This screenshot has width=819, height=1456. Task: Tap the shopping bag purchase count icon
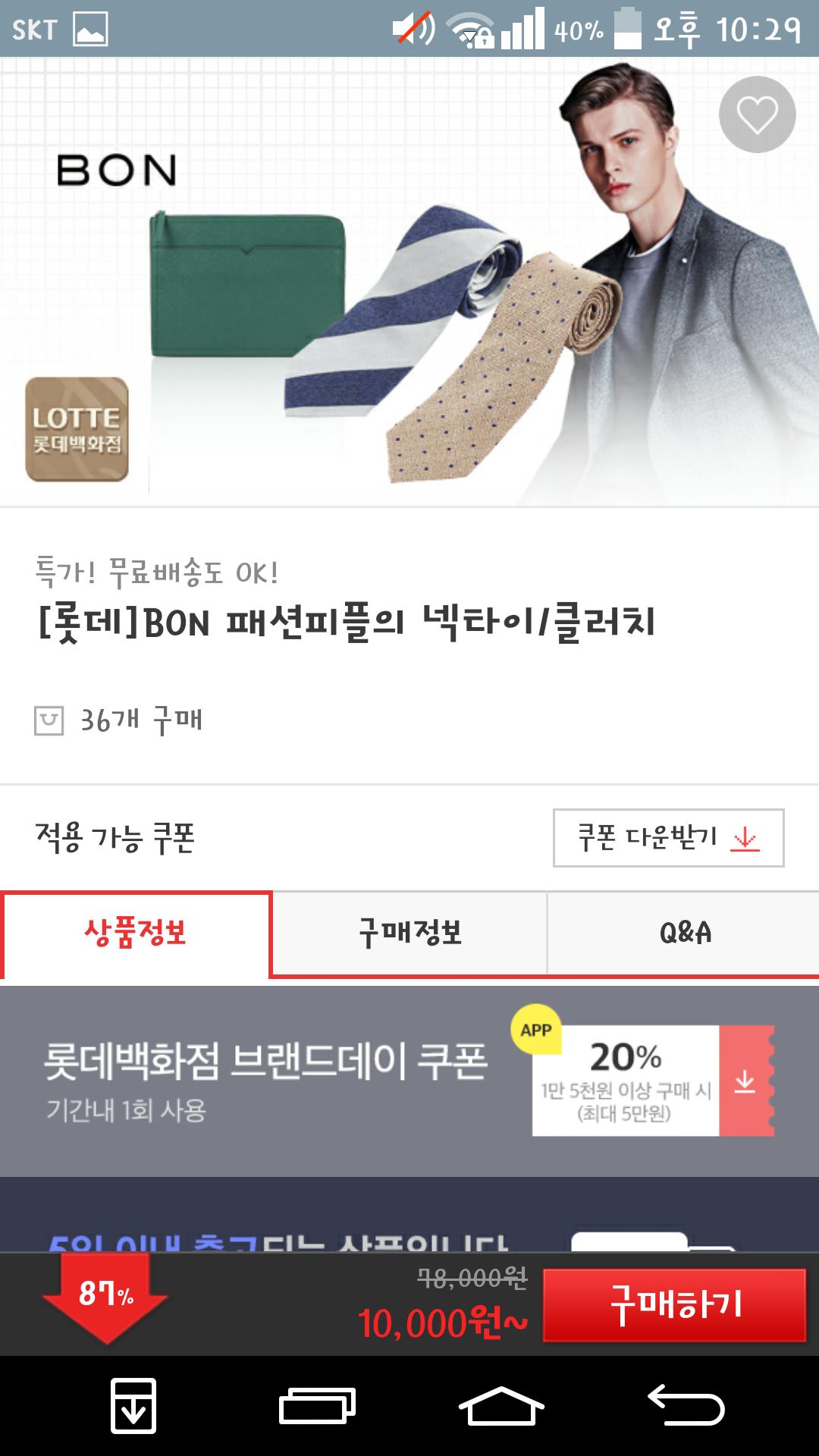pyautogui.click(x=49, y=720)
